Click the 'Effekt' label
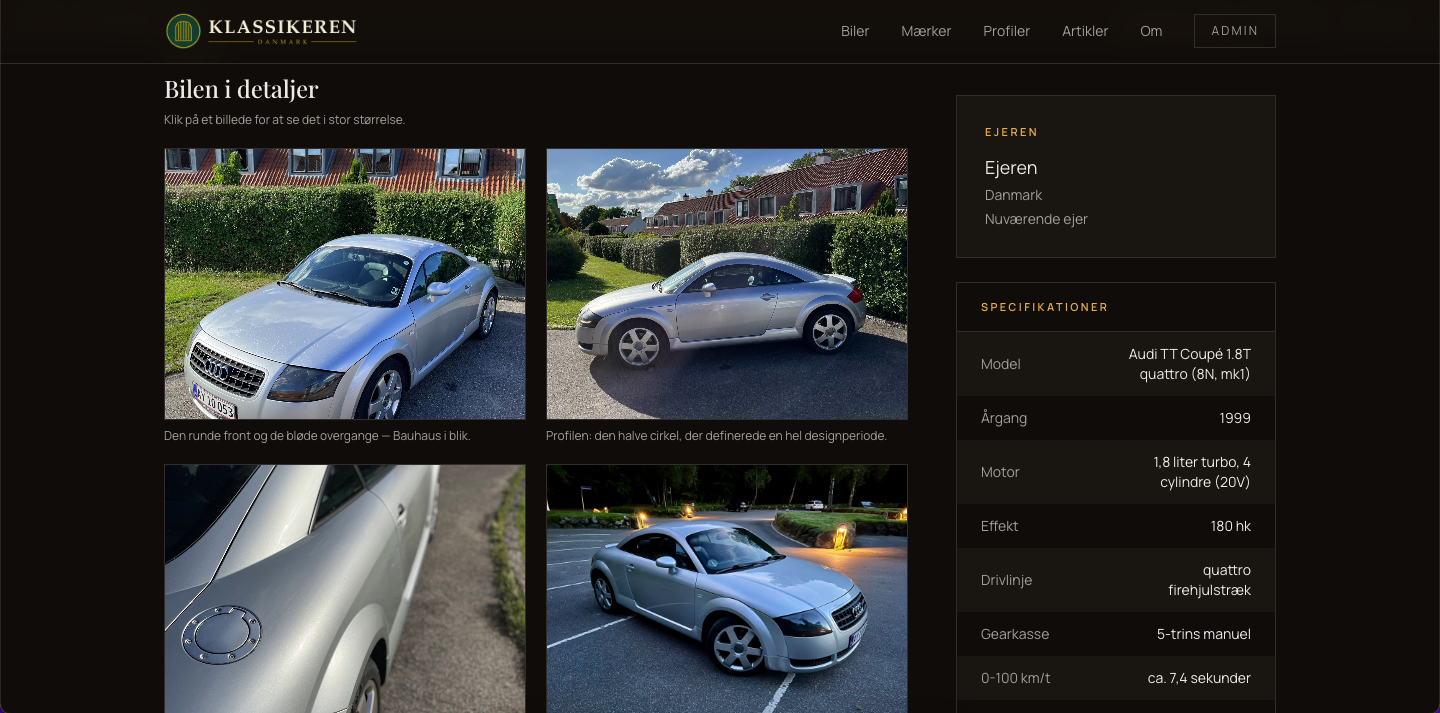Image resolution: width=1440 pixels, height=713 pixels. 999,526
